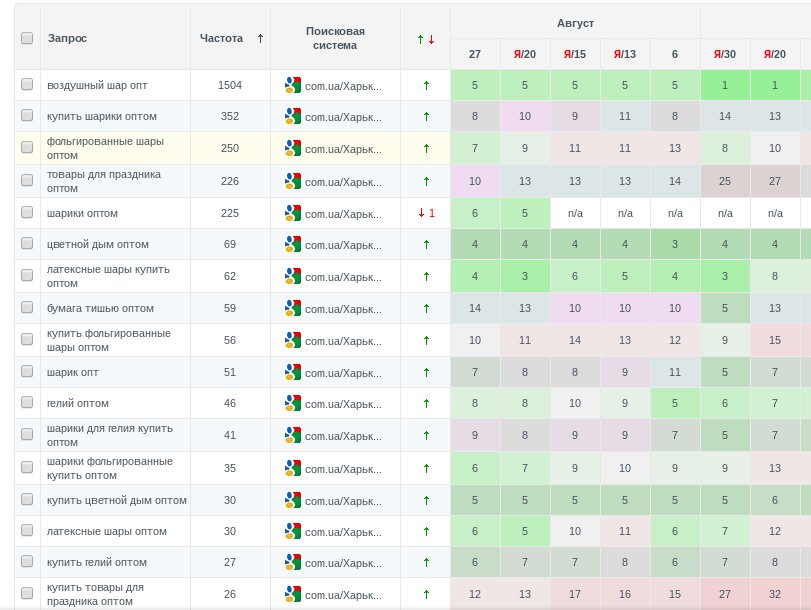Screen dimensions: 811x610
Task: Sort by Поисковая система column header
Action: pos(335,38)
